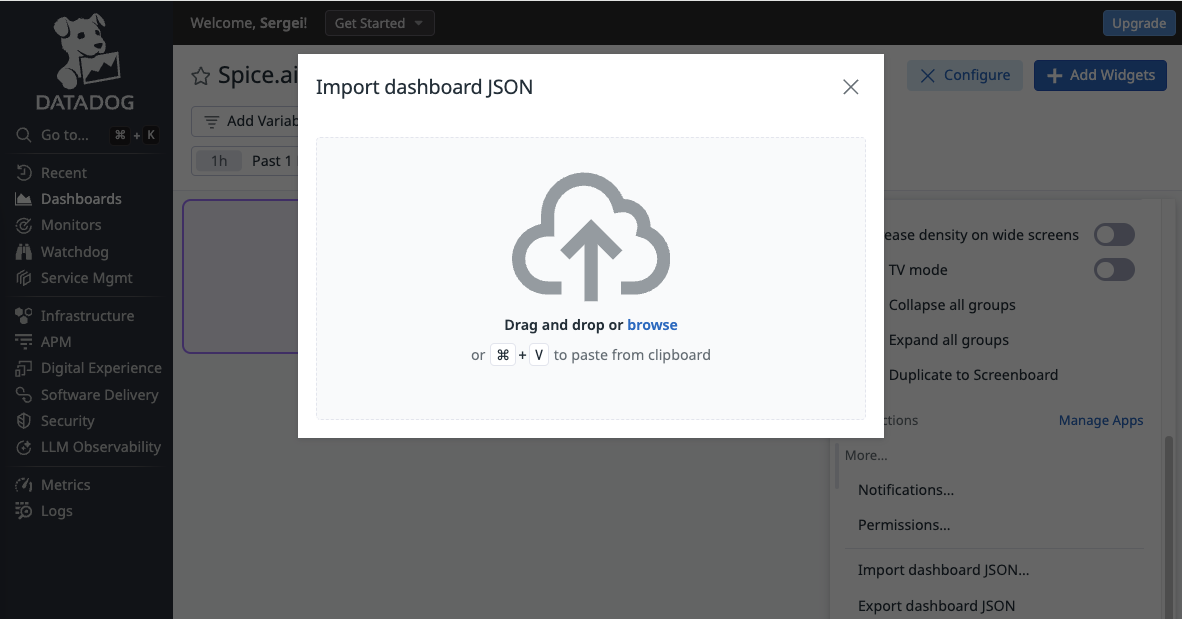
Task: Open the Get Started dropdown
Action: click(x=379, y=23)
